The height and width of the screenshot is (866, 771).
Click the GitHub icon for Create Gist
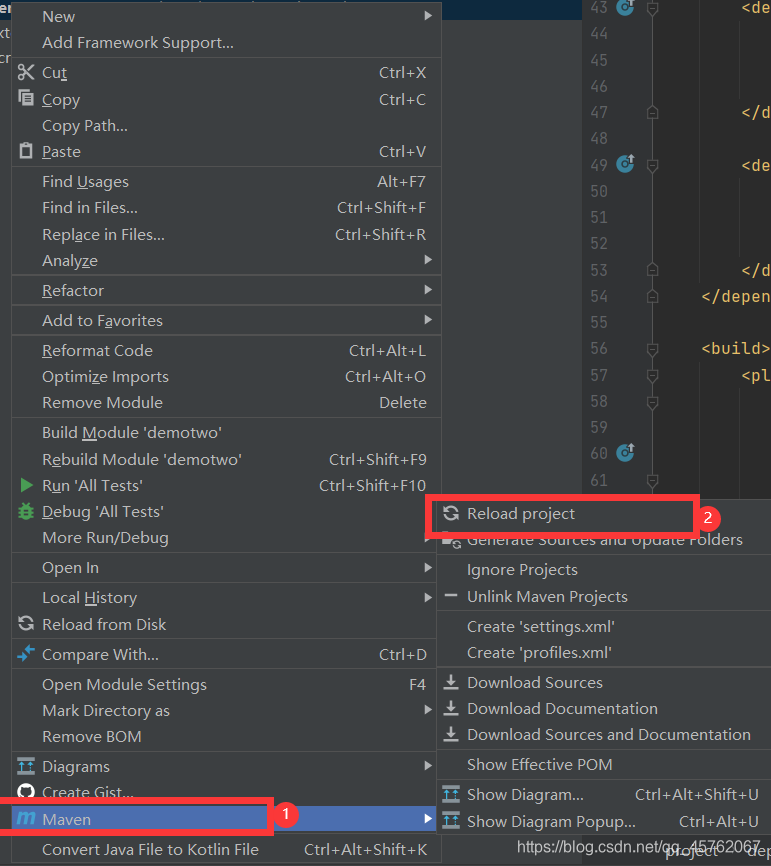[26, 791]
